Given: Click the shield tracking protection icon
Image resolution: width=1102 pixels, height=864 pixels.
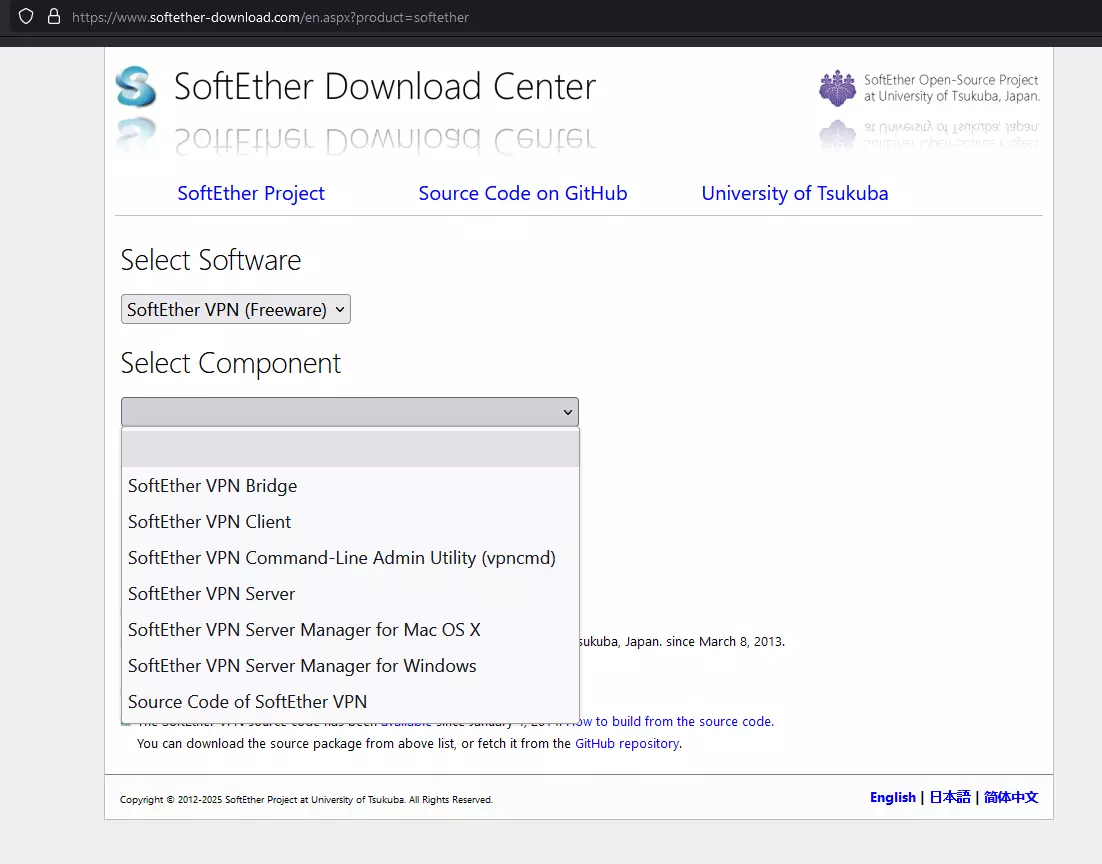Looking at the screenshot, I should (x=26, y=16).
